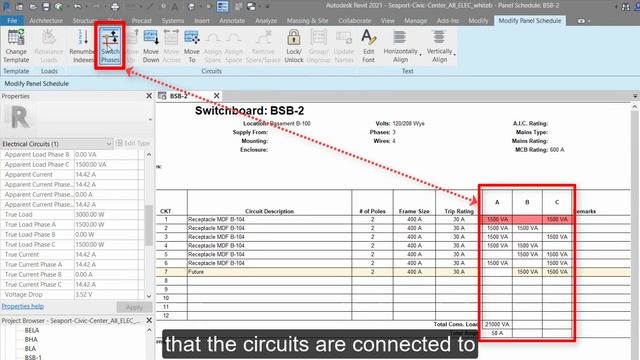
Task: Open the Horizontally Align dropdown
Action: (402, 46)
